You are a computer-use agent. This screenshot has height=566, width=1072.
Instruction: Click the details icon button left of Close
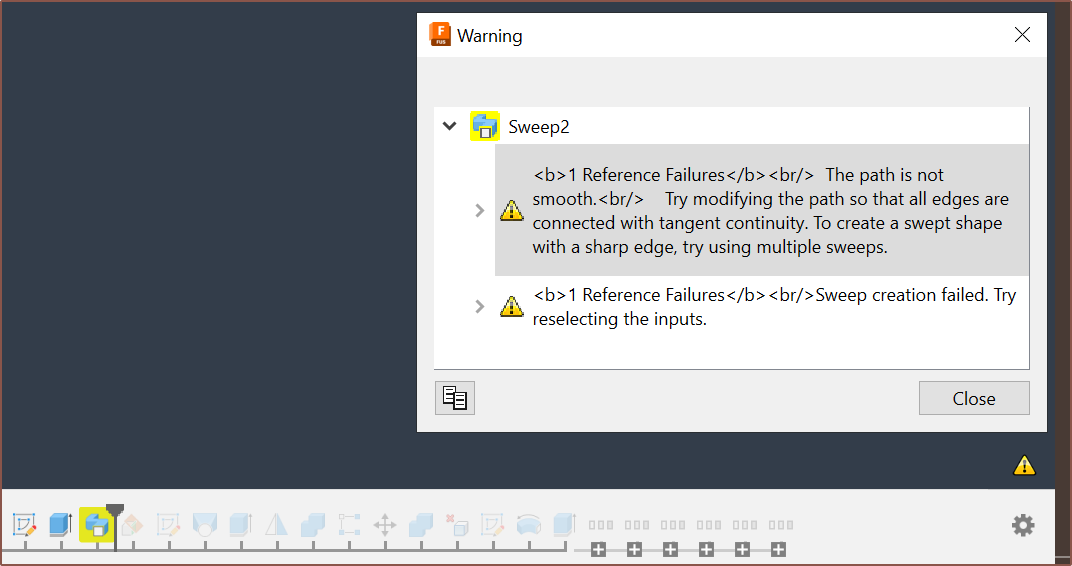pyautogui.click(x=455, y=398)
